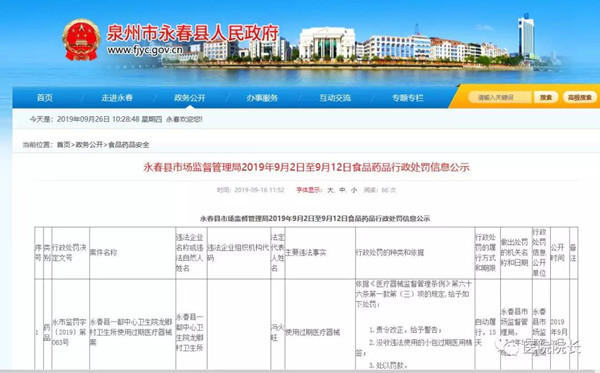Set font size to 中 (medium)
The height and width of the screenshot is (373, 600).
coord(342,190)
